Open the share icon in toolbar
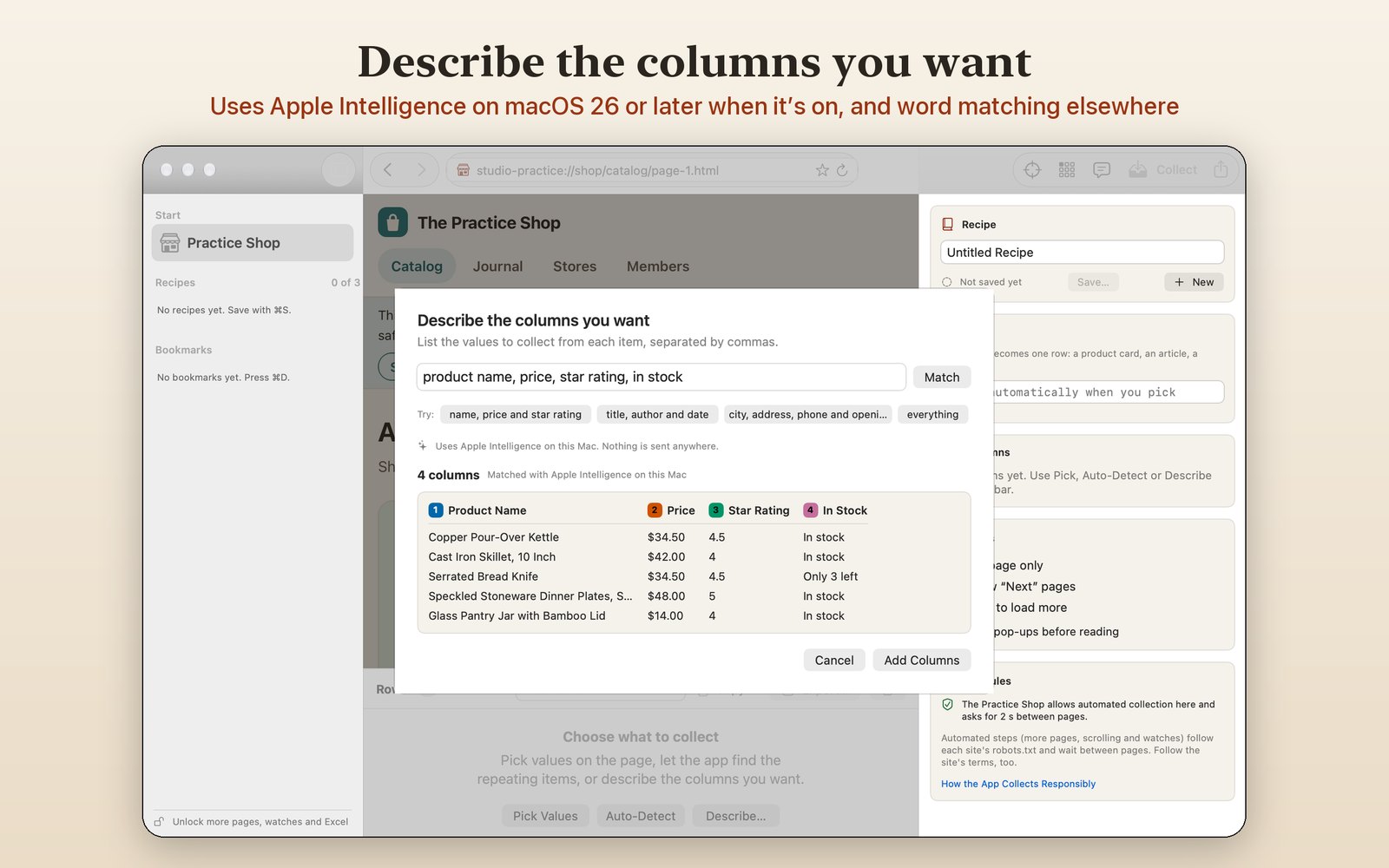 (x=1221, y=170)
